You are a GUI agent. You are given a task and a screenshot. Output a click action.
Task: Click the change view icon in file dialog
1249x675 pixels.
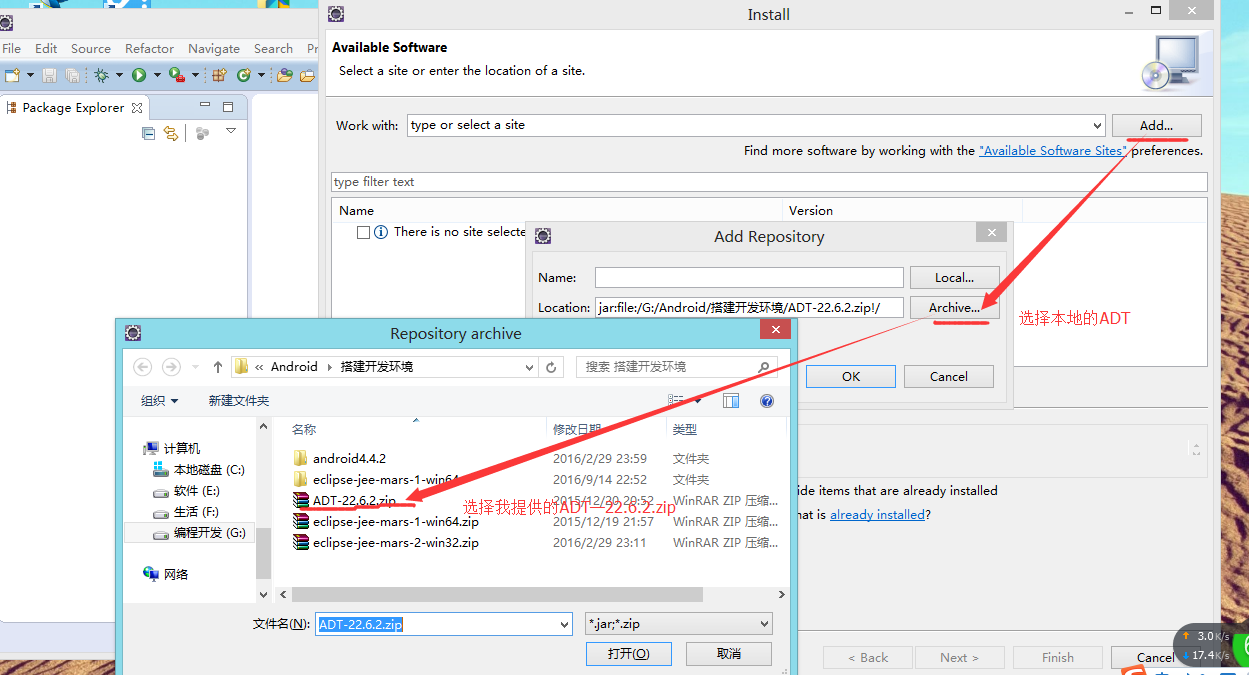pos(677,400)
